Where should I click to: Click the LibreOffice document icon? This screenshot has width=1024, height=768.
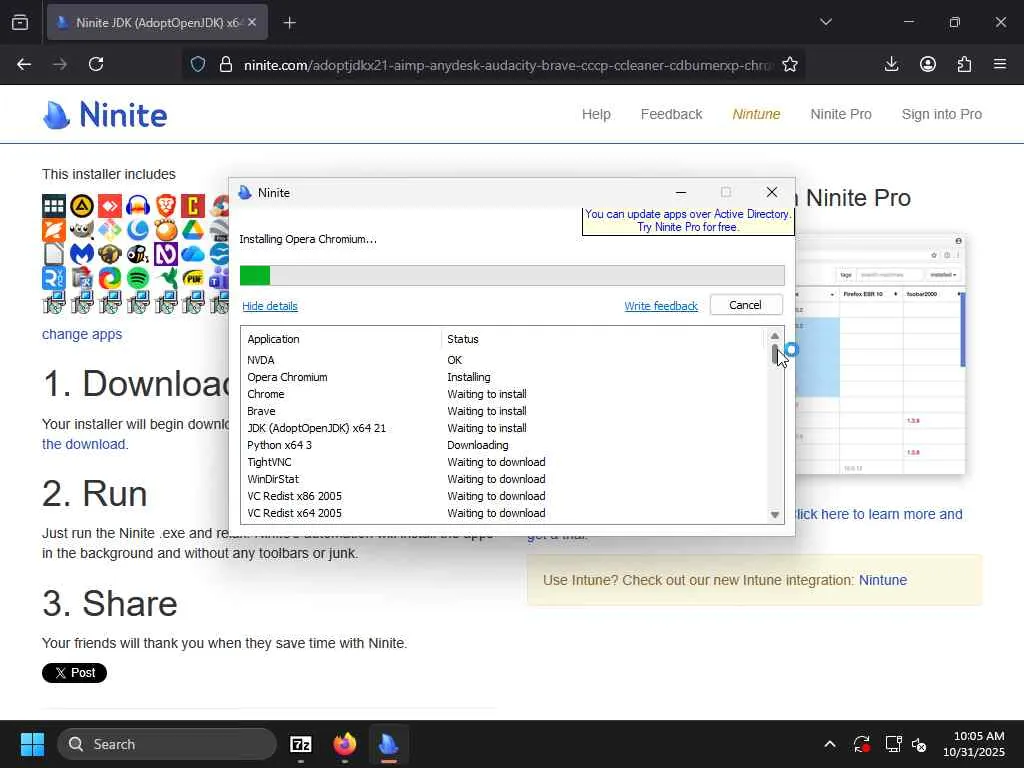pyautogui.click(x=54, y=254)
